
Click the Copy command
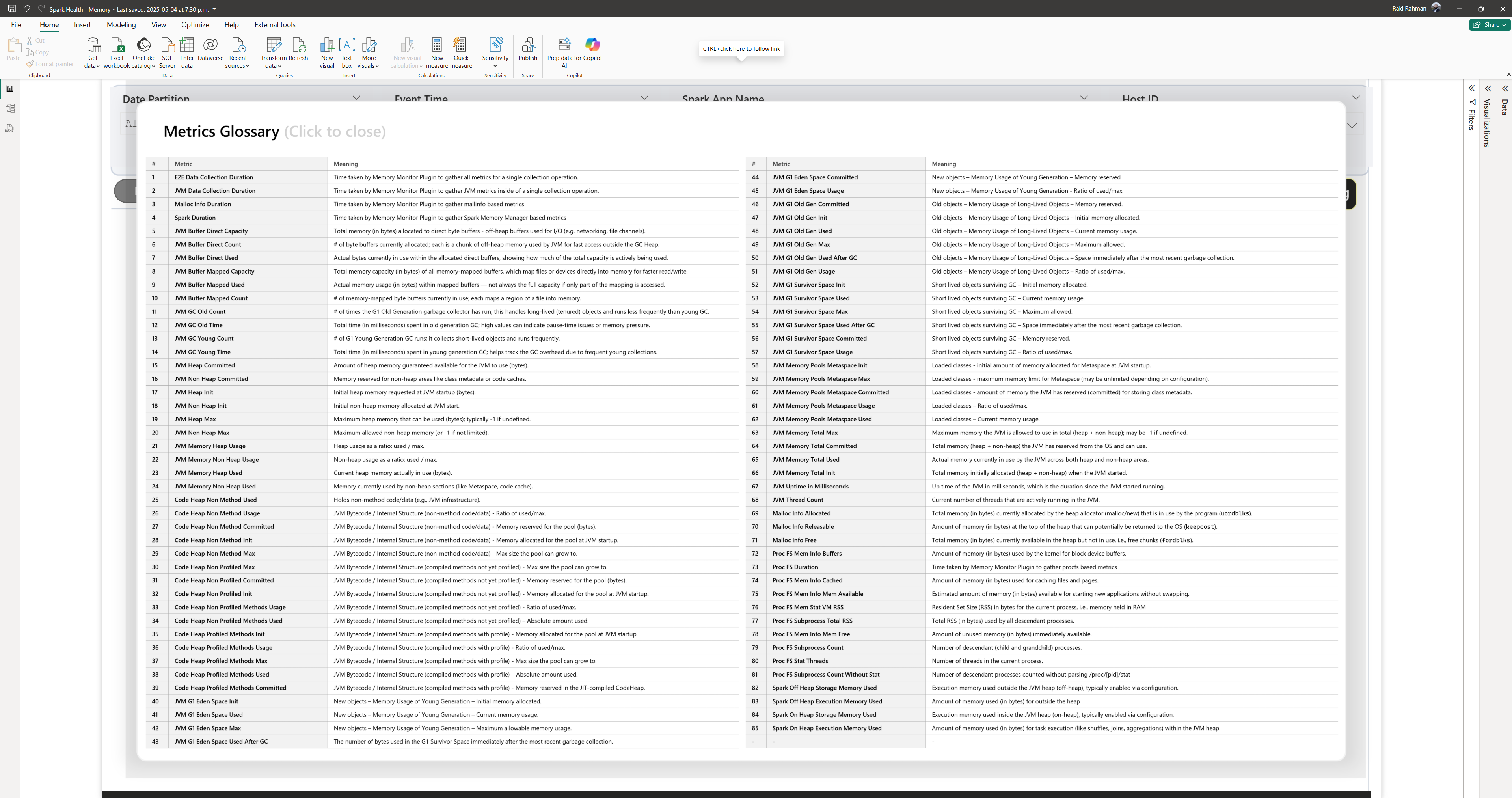point(37,52)
